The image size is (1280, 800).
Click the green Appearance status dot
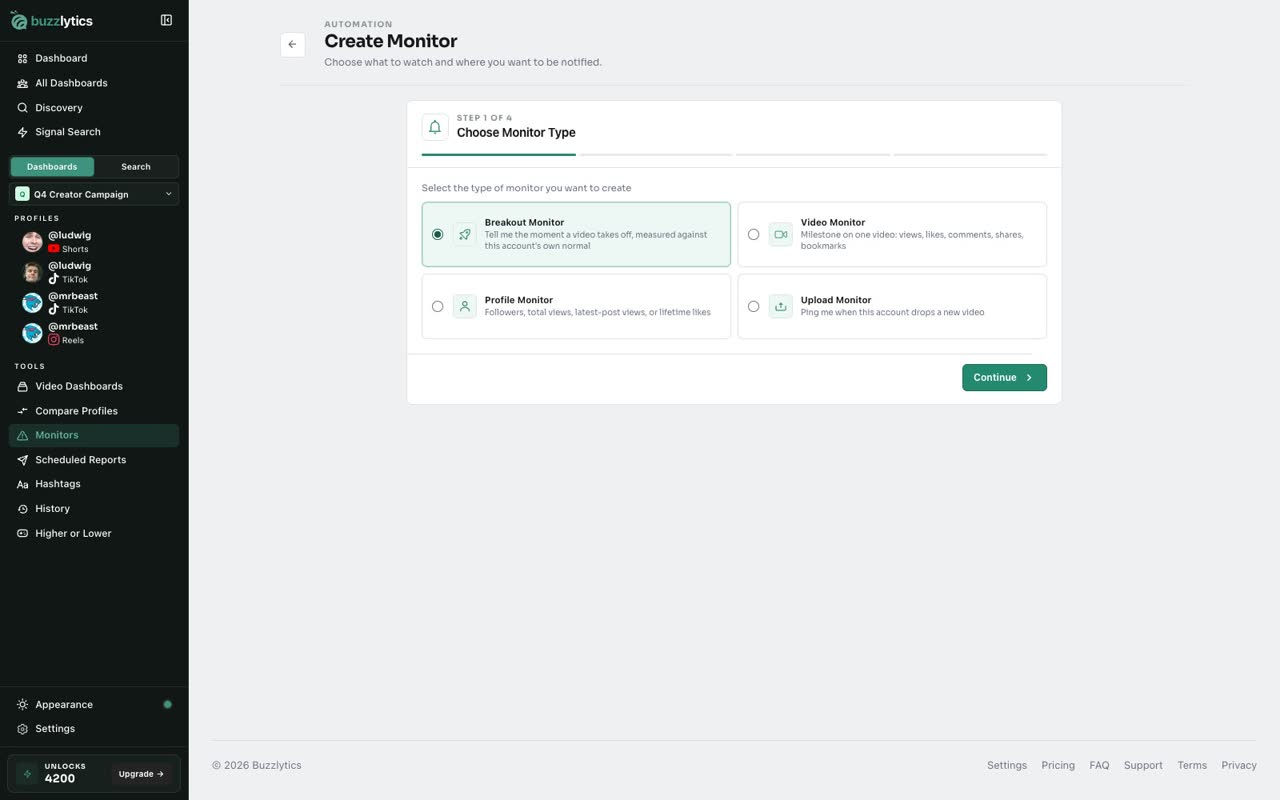(167, 705)
